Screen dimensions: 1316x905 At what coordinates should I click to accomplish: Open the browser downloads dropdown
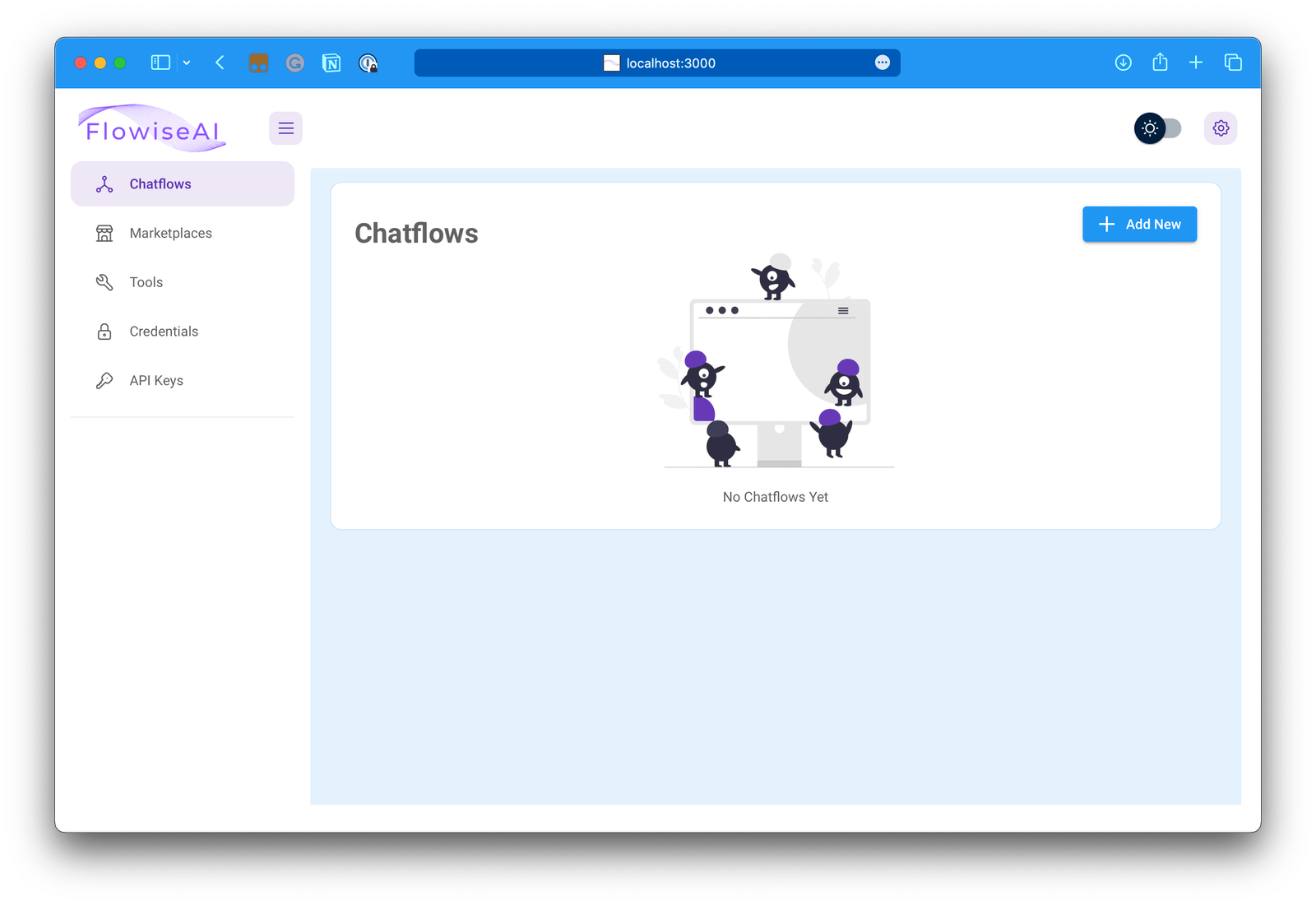click(1123, 63)
